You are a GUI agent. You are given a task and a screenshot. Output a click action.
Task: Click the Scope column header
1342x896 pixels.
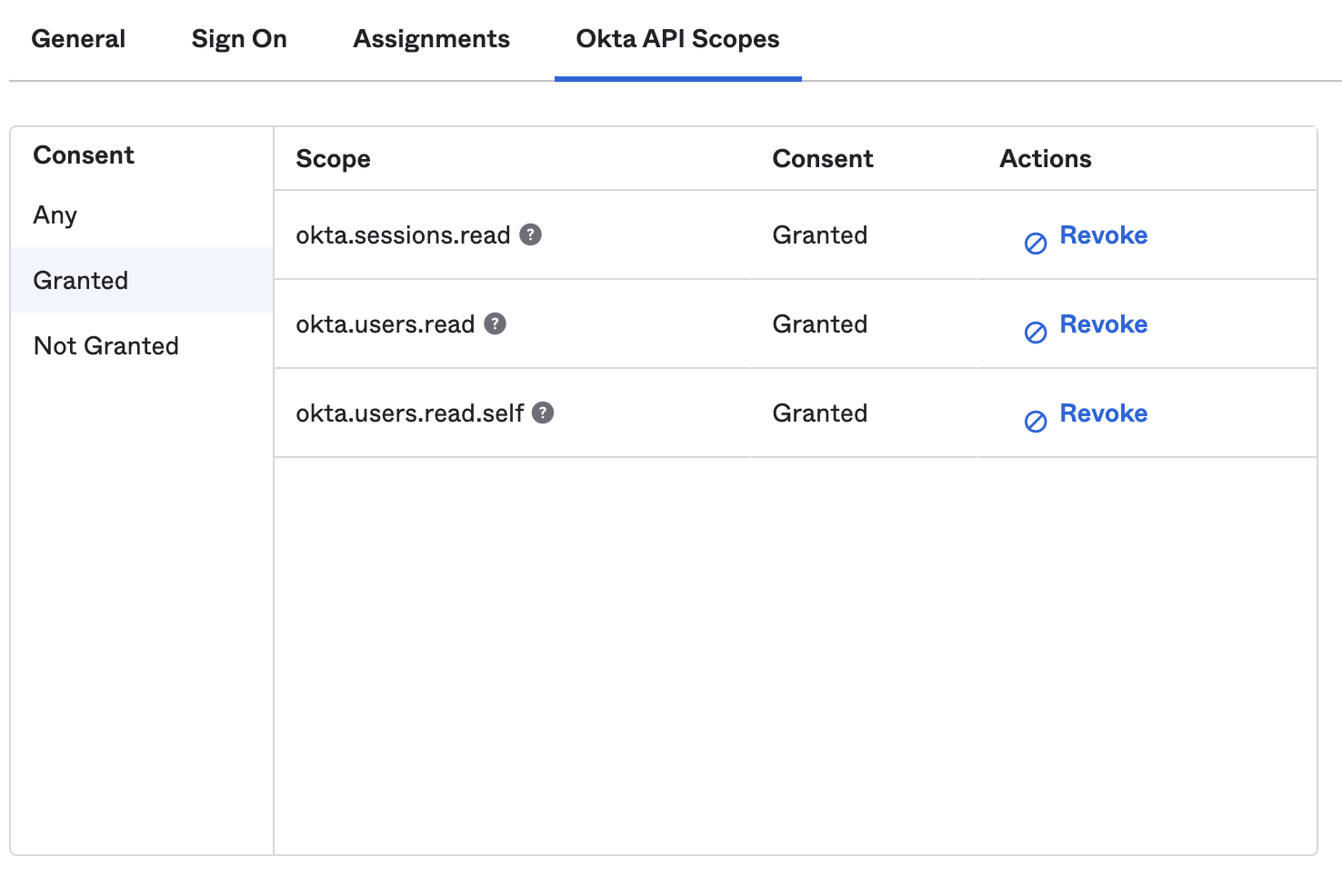click(x=334, y=159)
